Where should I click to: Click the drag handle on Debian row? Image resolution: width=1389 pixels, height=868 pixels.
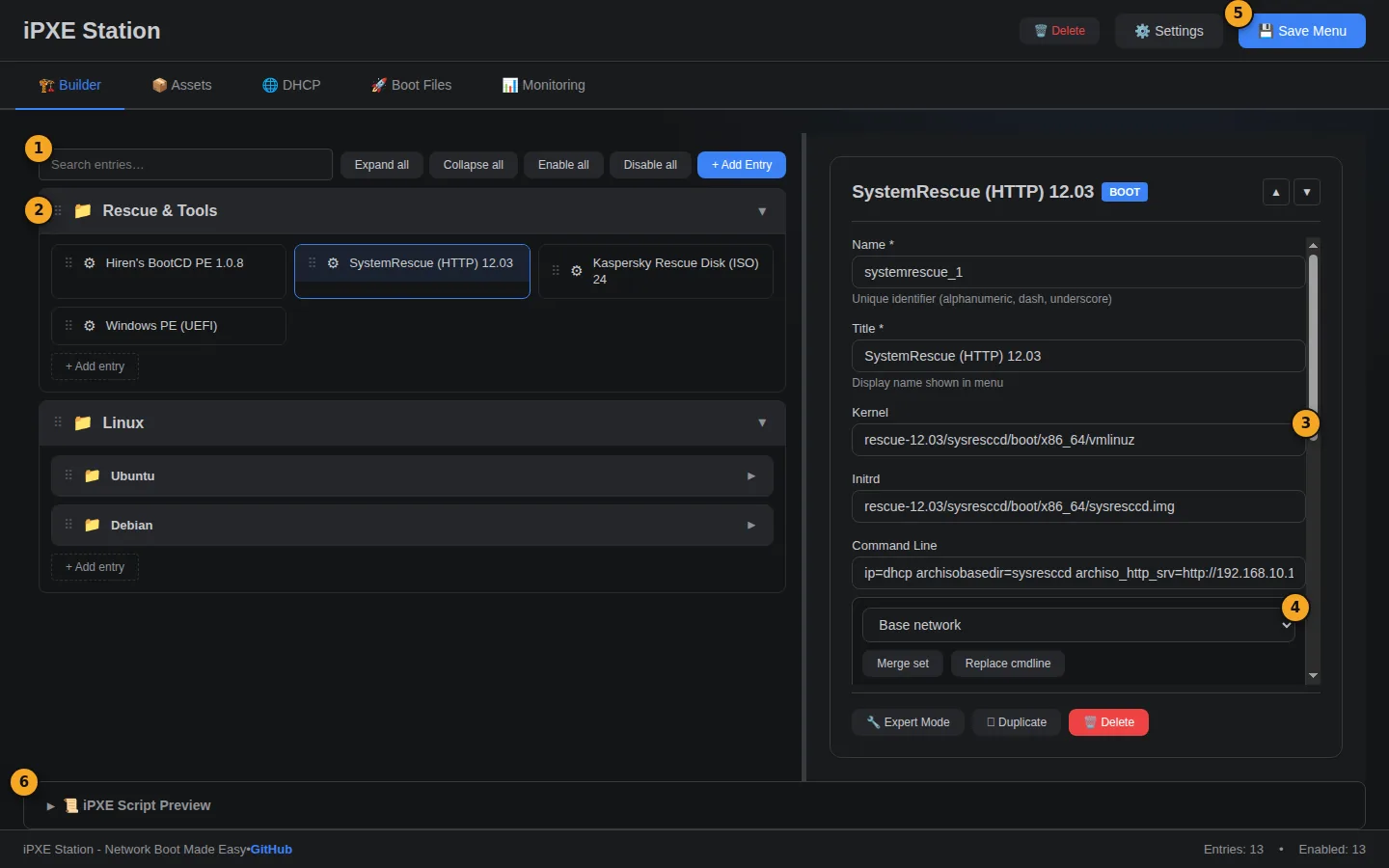68,525
